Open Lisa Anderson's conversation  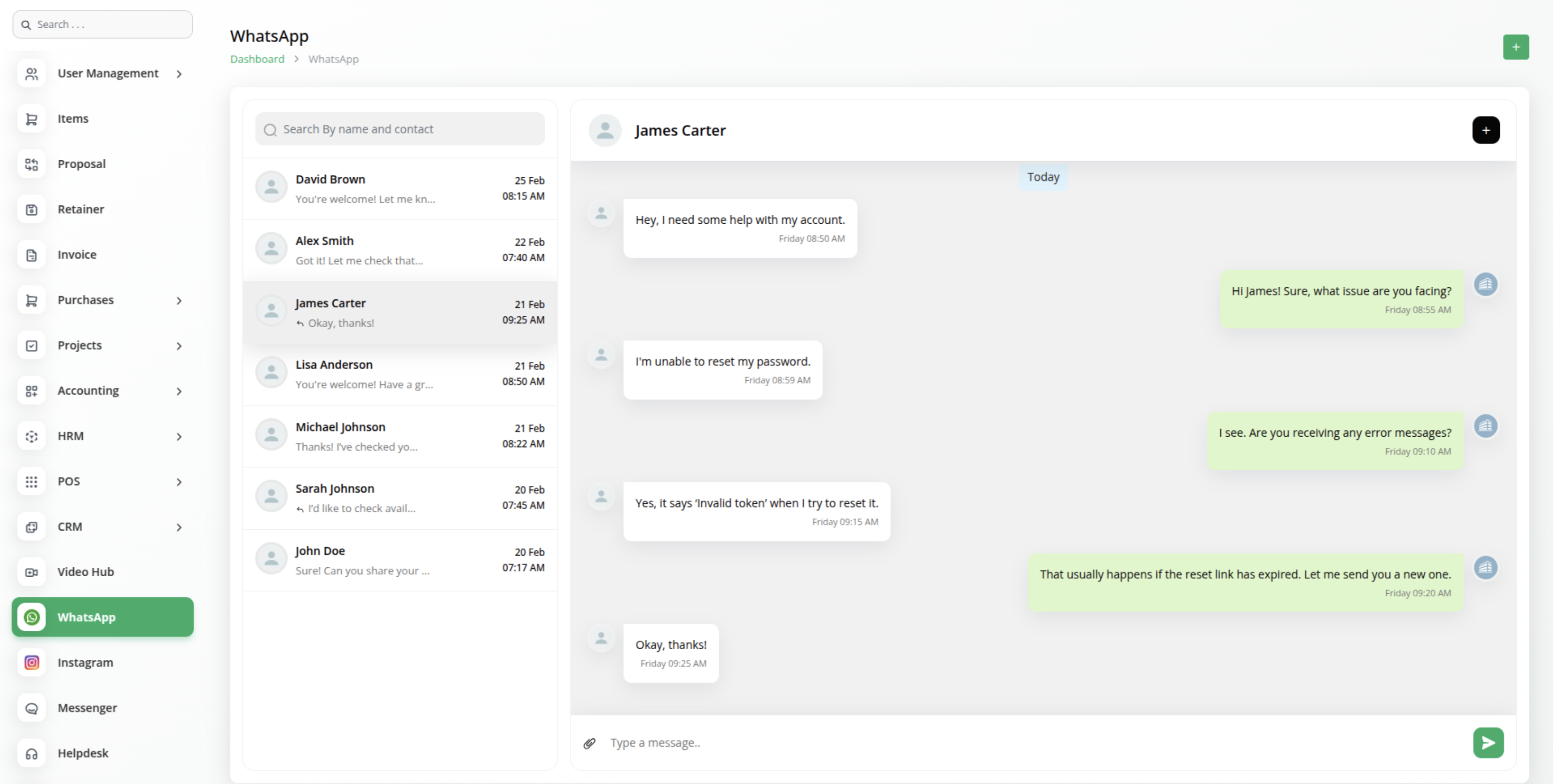point(400,375)
